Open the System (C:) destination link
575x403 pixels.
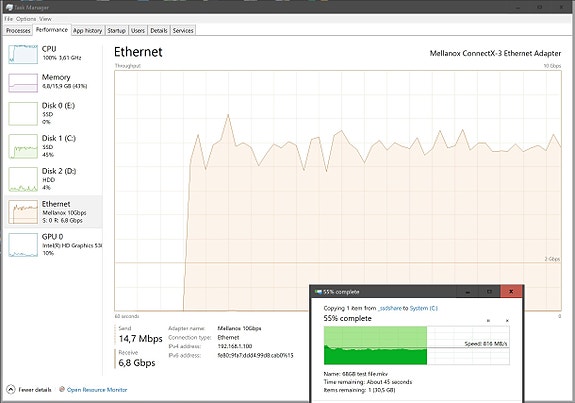tap(424, 308)
